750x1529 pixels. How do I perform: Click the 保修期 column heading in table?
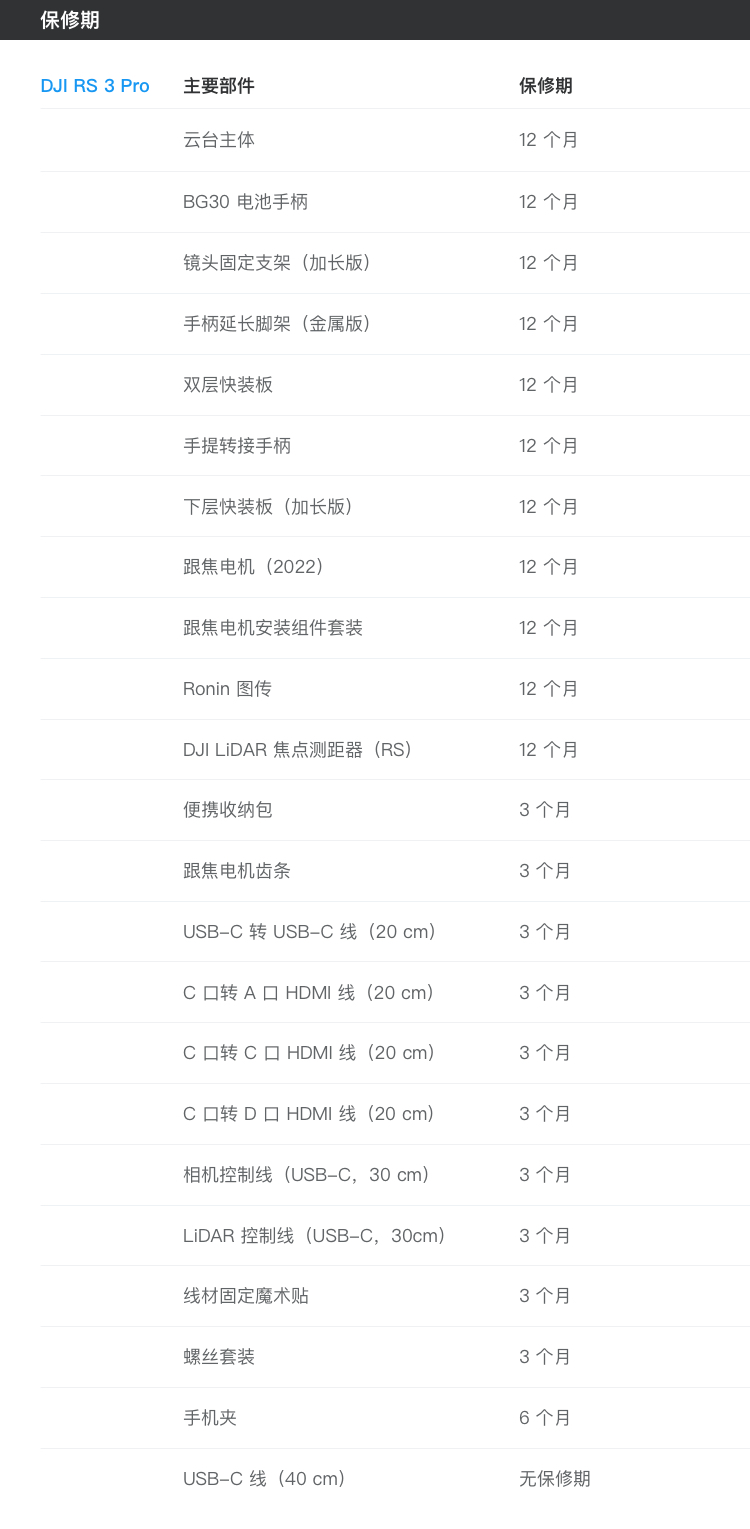[x=546, y=86]
